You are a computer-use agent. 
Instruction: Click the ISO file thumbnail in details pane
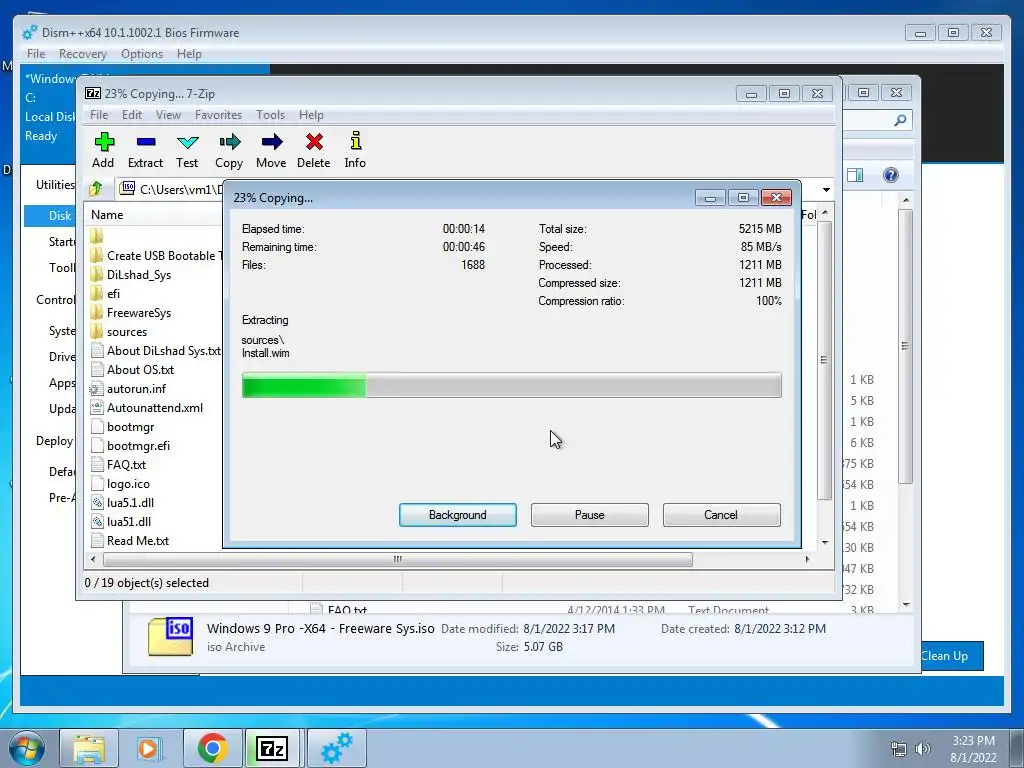170,636
